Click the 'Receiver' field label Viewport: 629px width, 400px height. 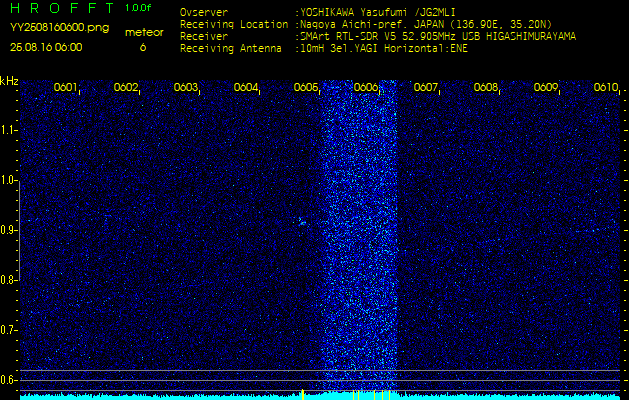(x=204, y=37)
